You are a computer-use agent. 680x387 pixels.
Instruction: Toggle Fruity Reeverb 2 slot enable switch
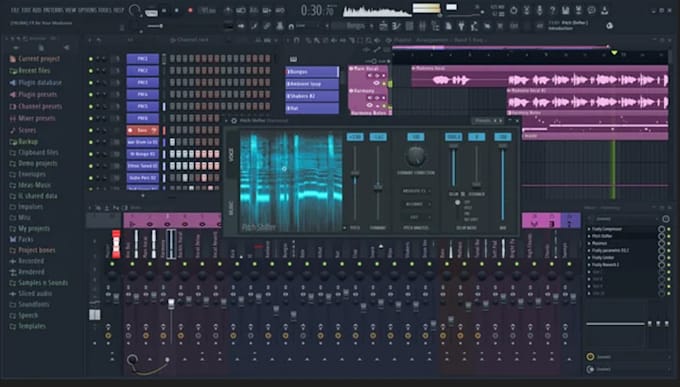pyautogui.click(x=669, y=265)
